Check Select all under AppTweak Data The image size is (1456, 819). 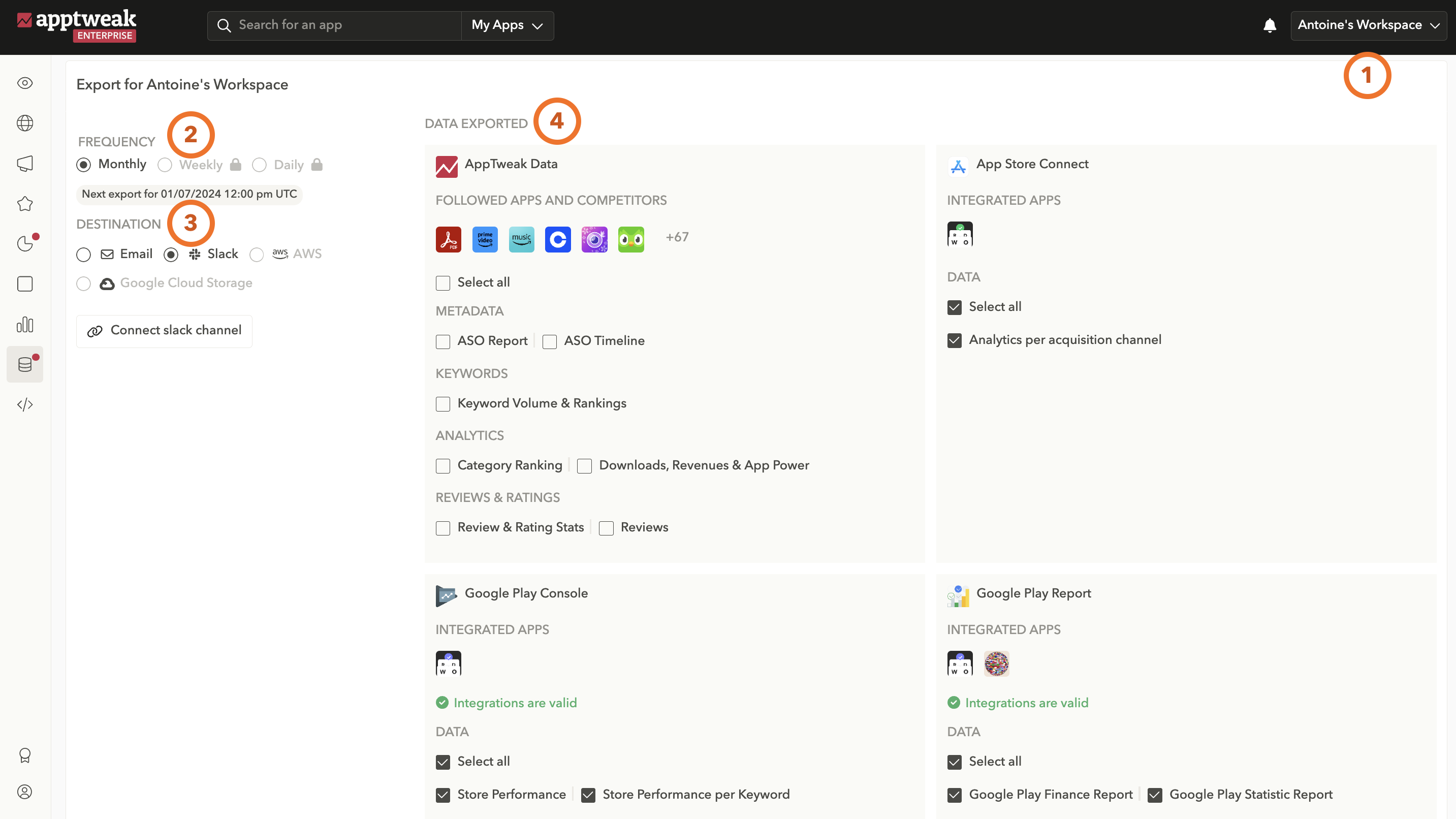(x=443, y=283)
